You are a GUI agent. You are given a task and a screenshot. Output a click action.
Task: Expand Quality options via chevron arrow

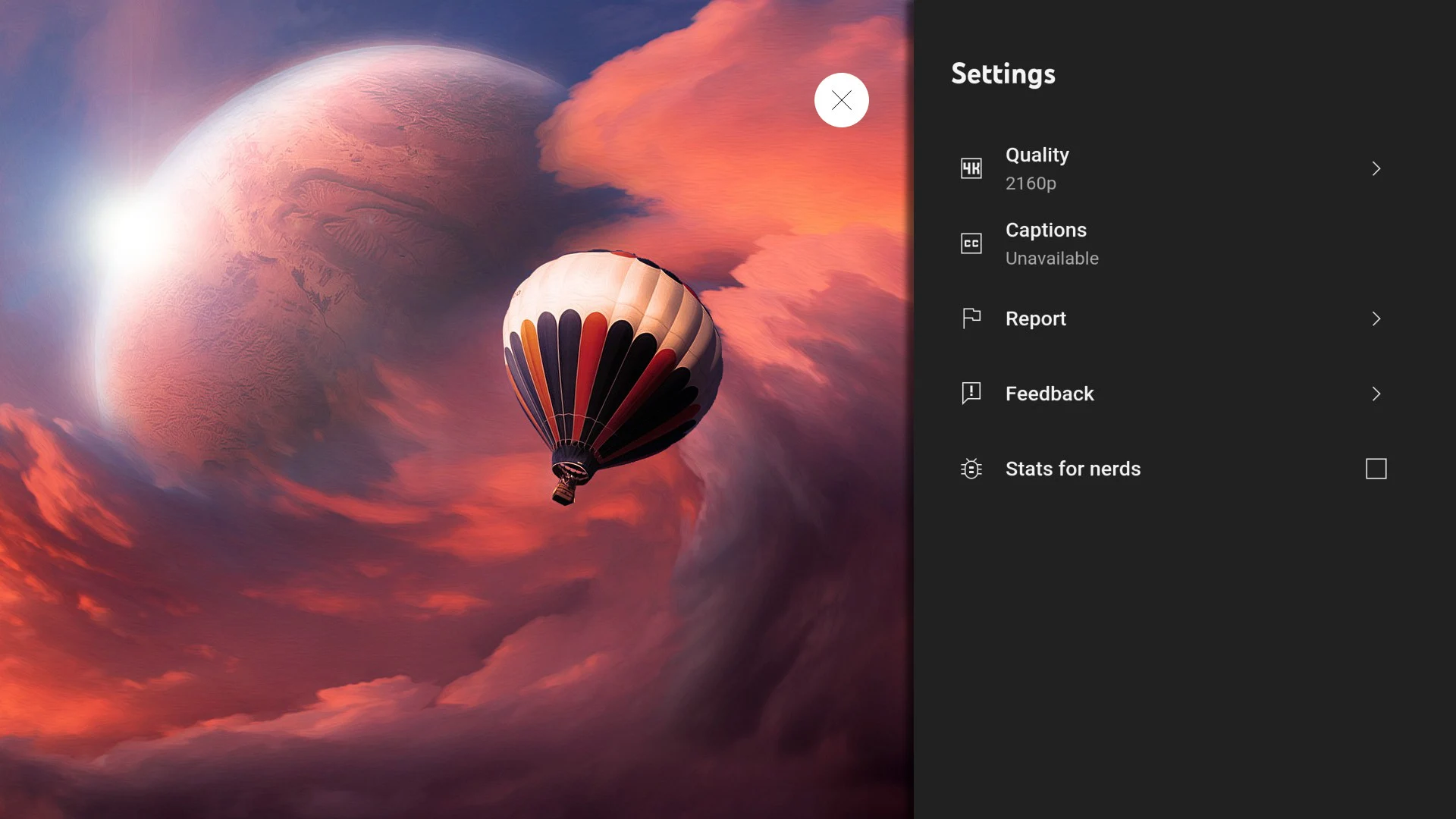1376,168
